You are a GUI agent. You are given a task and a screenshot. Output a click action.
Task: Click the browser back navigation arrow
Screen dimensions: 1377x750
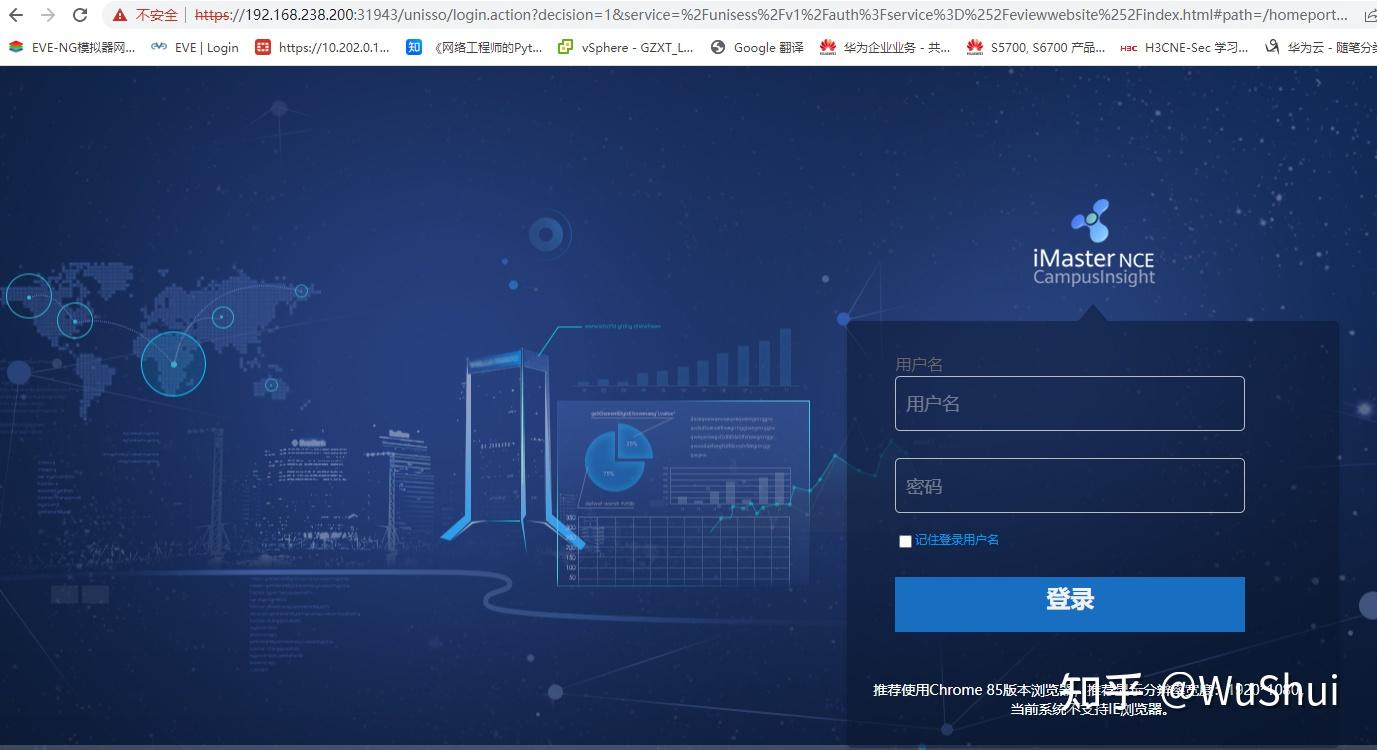click(15, 15)
